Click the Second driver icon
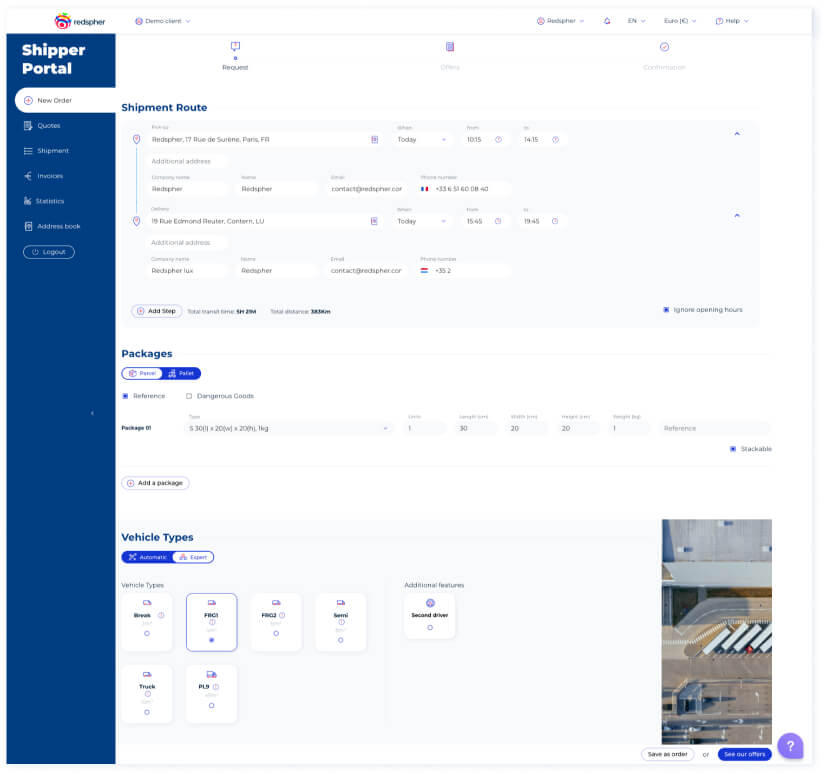826x774 pixels. 430,603
